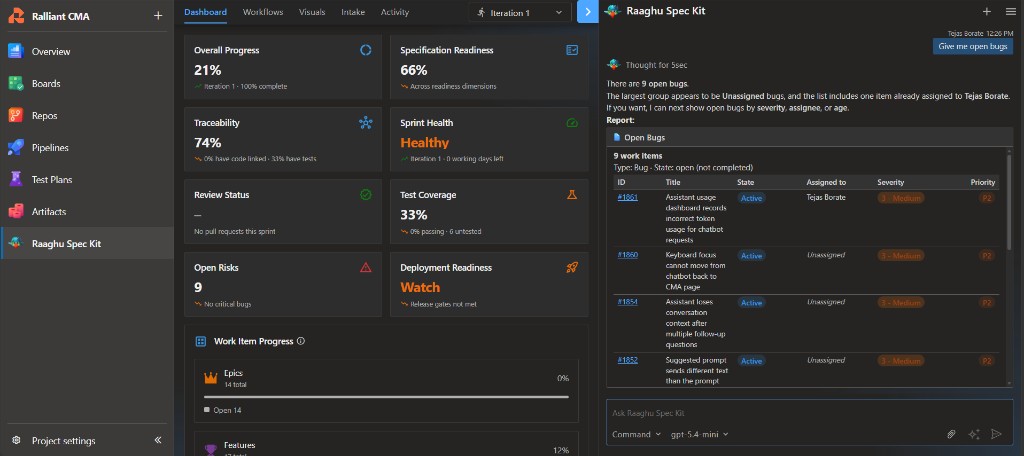Open bug link #1861

click(x=628, y=197)
